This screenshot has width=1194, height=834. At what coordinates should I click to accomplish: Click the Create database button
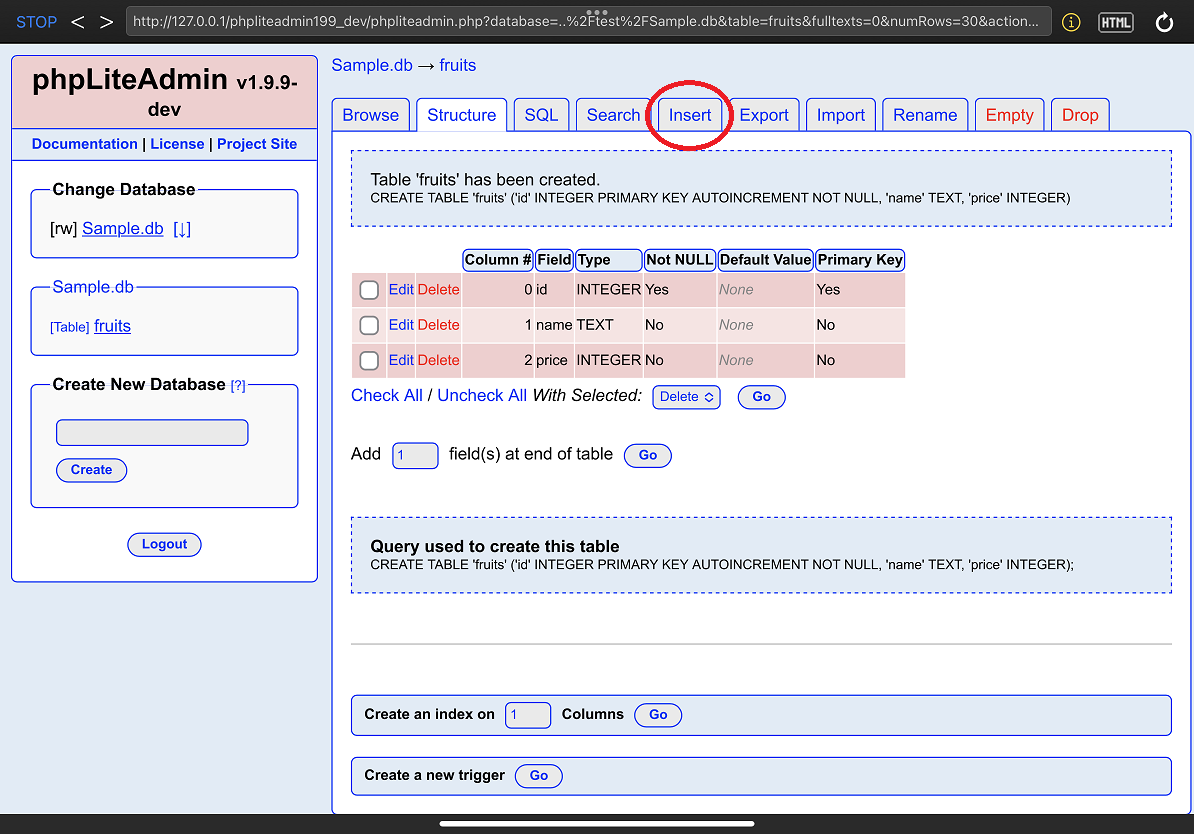pos(91,470)
